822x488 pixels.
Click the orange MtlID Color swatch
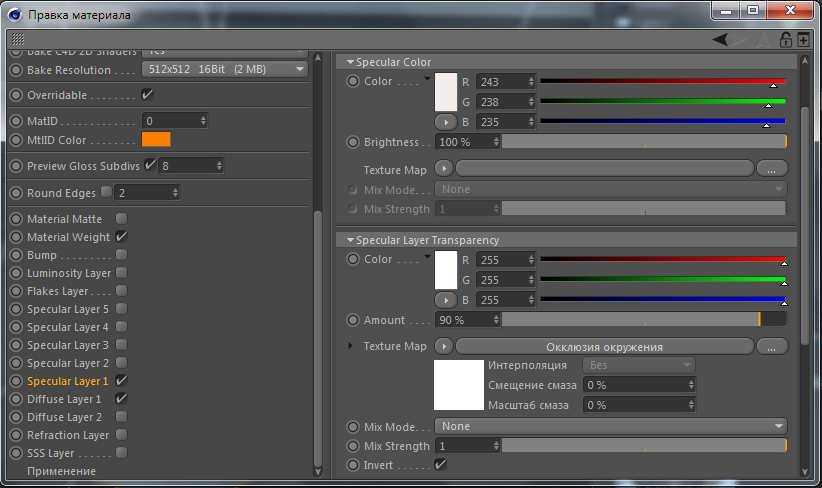[156, 140]
